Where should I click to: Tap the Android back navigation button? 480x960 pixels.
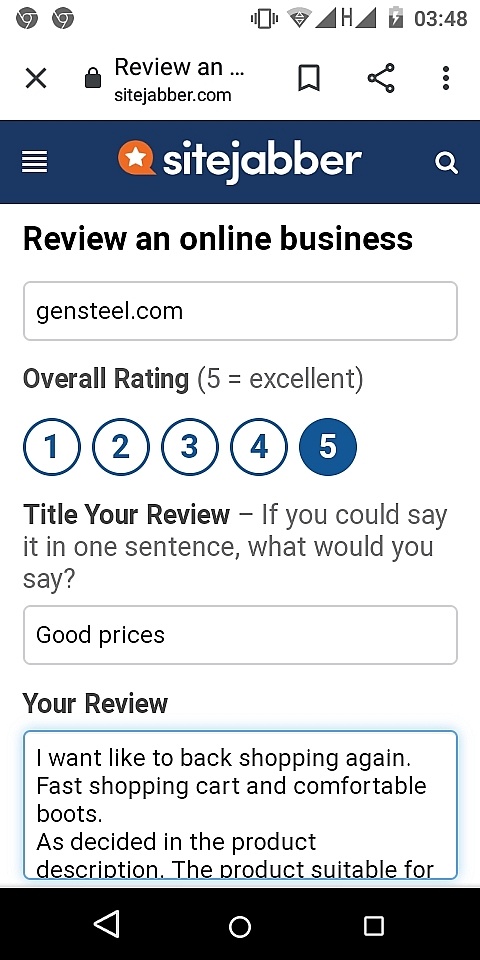107,924
